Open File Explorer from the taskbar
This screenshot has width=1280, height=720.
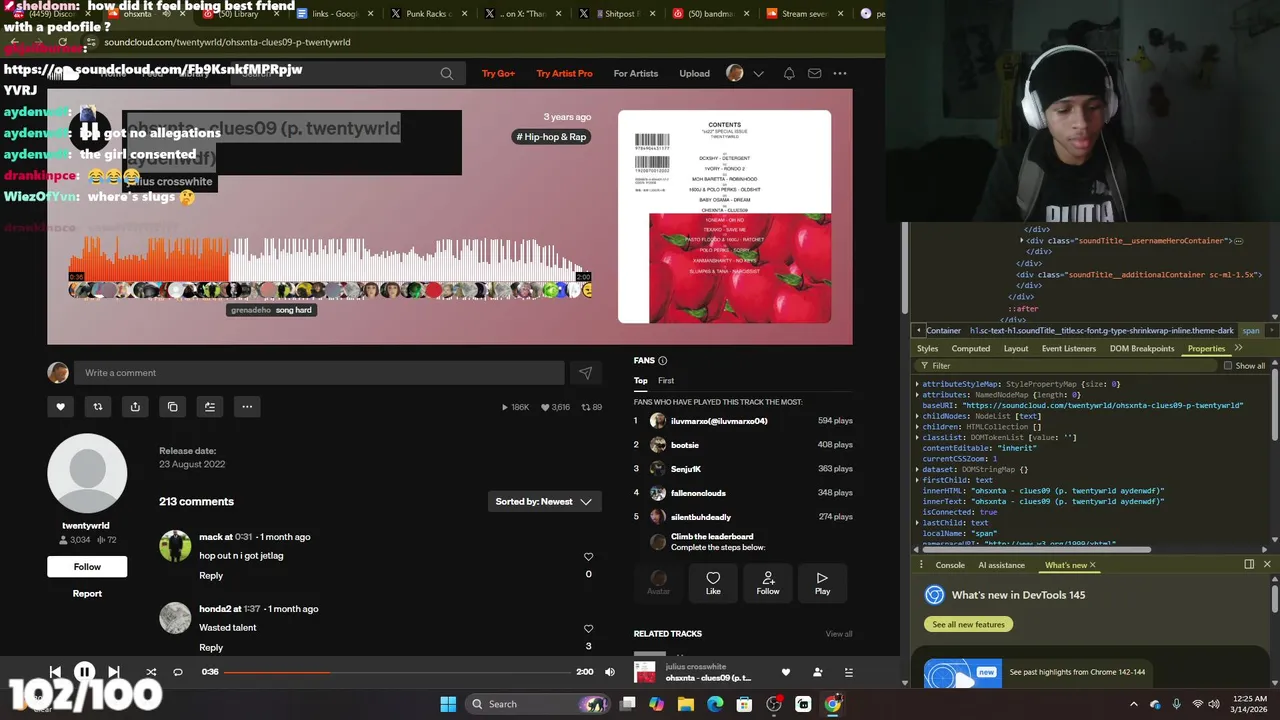(686, 704)
